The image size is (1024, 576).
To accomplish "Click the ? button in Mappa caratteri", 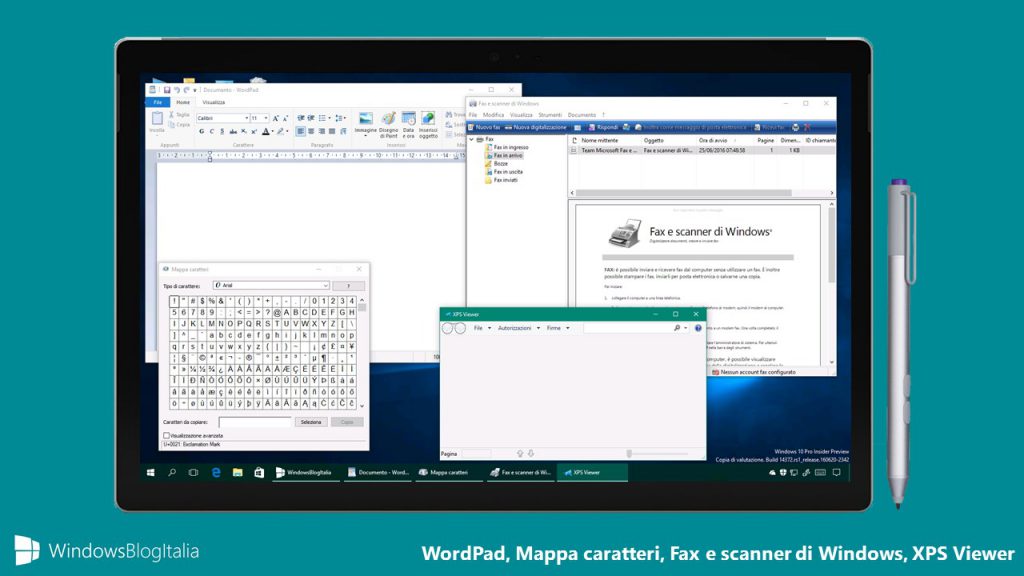I will (x=348, y=285).
